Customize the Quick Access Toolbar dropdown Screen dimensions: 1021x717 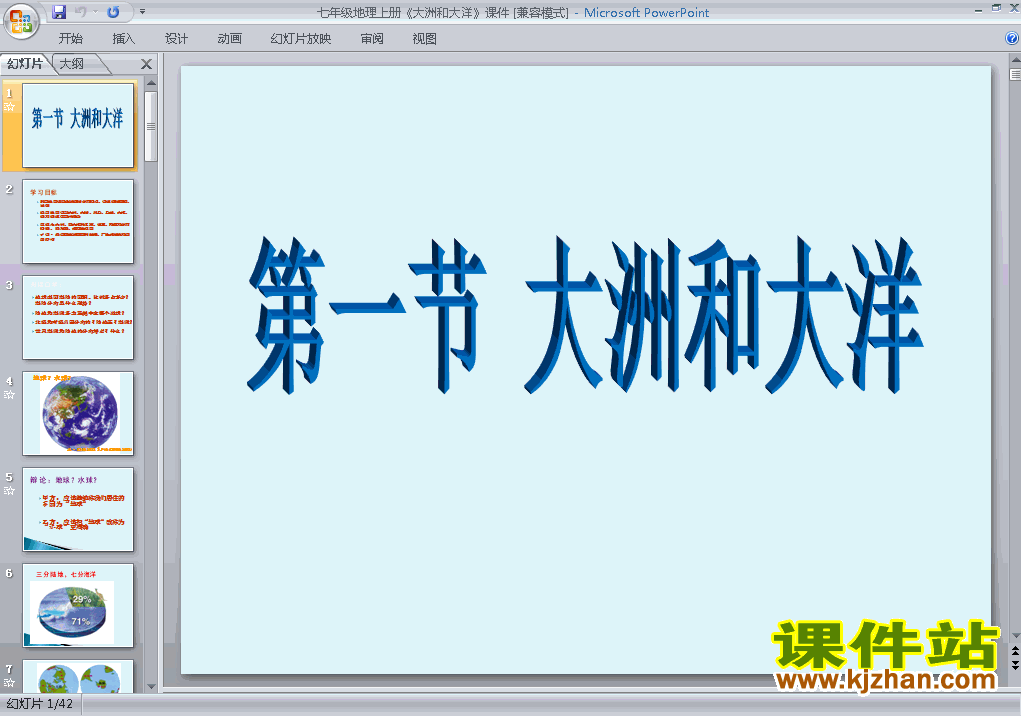click(143, 12)
